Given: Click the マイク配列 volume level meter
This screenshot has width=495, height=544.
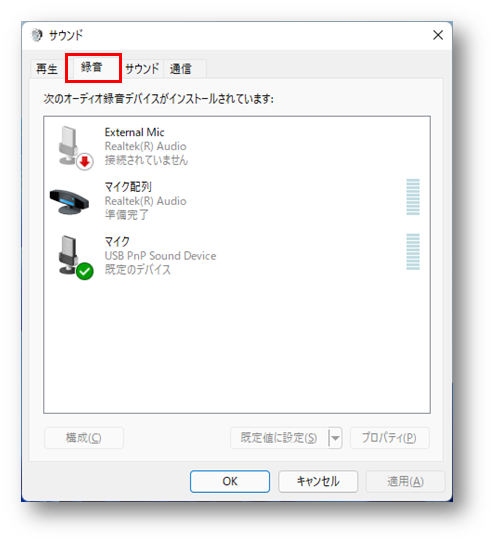Looking at the screenshot, I should [x=413, y=197].
